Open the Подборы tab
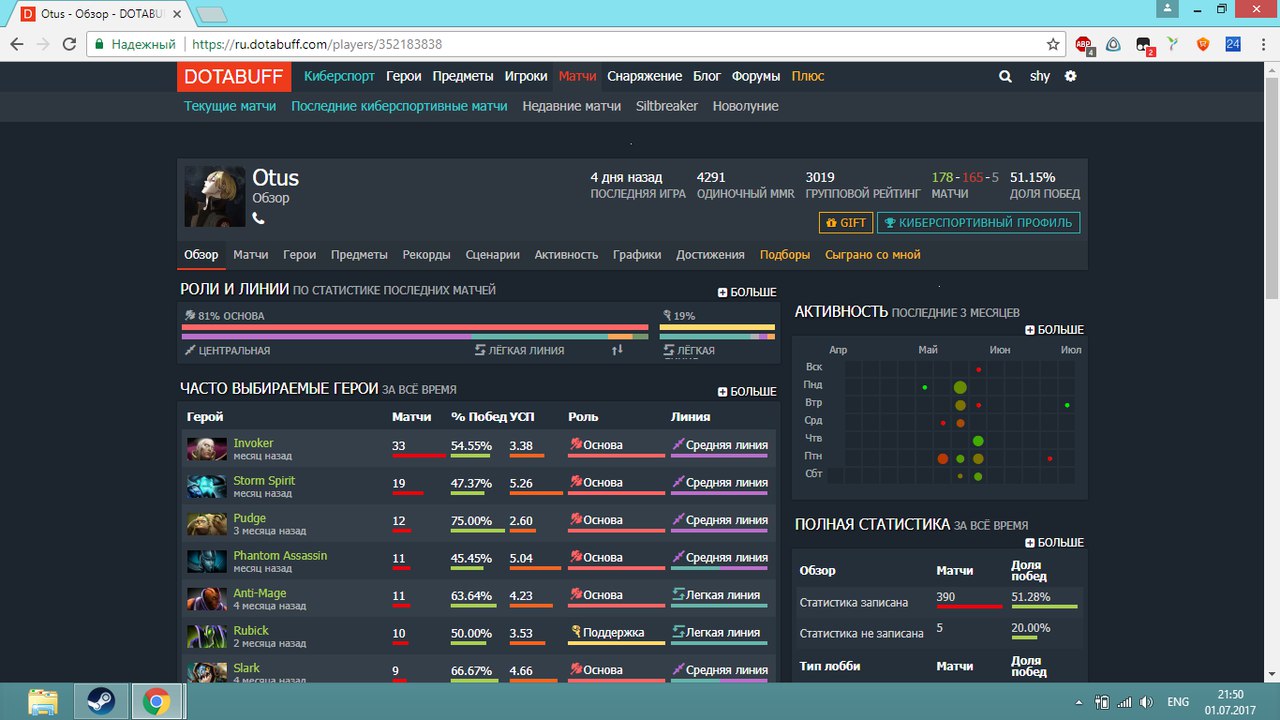1280x720 pixels. click(x=785, y=255)
